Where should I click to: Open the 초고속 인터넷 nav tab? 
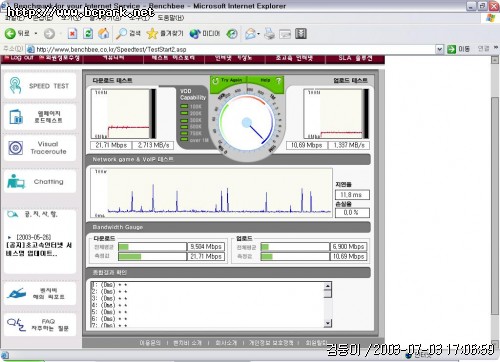[294, 58]
